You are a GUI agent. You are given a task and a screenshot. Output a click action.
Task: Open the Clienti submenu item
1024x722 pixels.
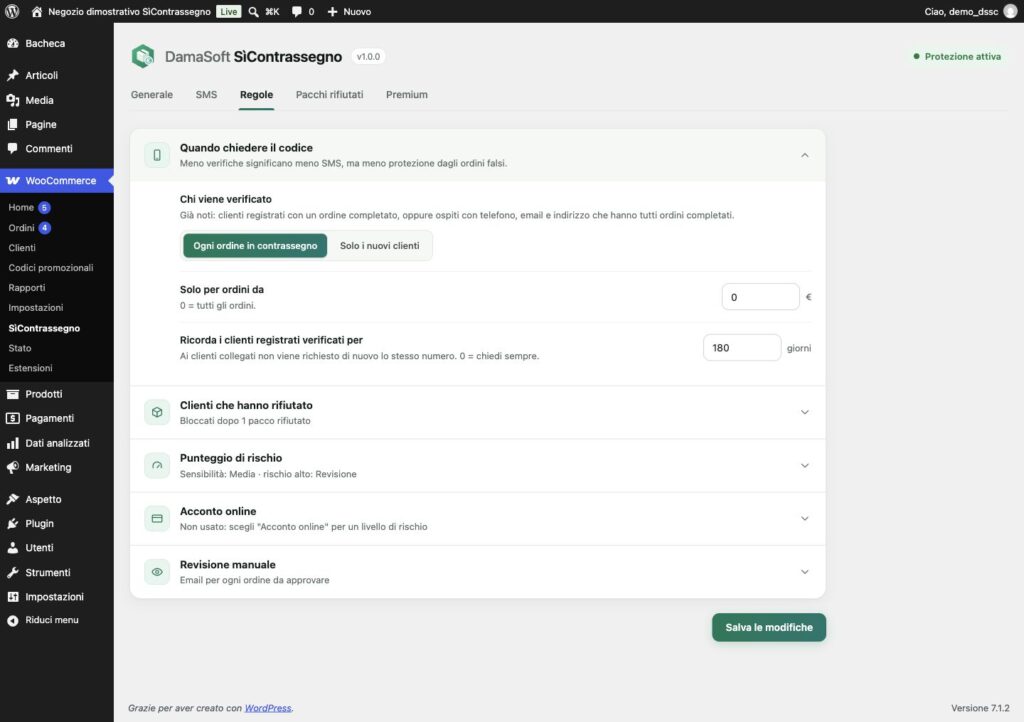pyautogui.click(x=22, y=248)
